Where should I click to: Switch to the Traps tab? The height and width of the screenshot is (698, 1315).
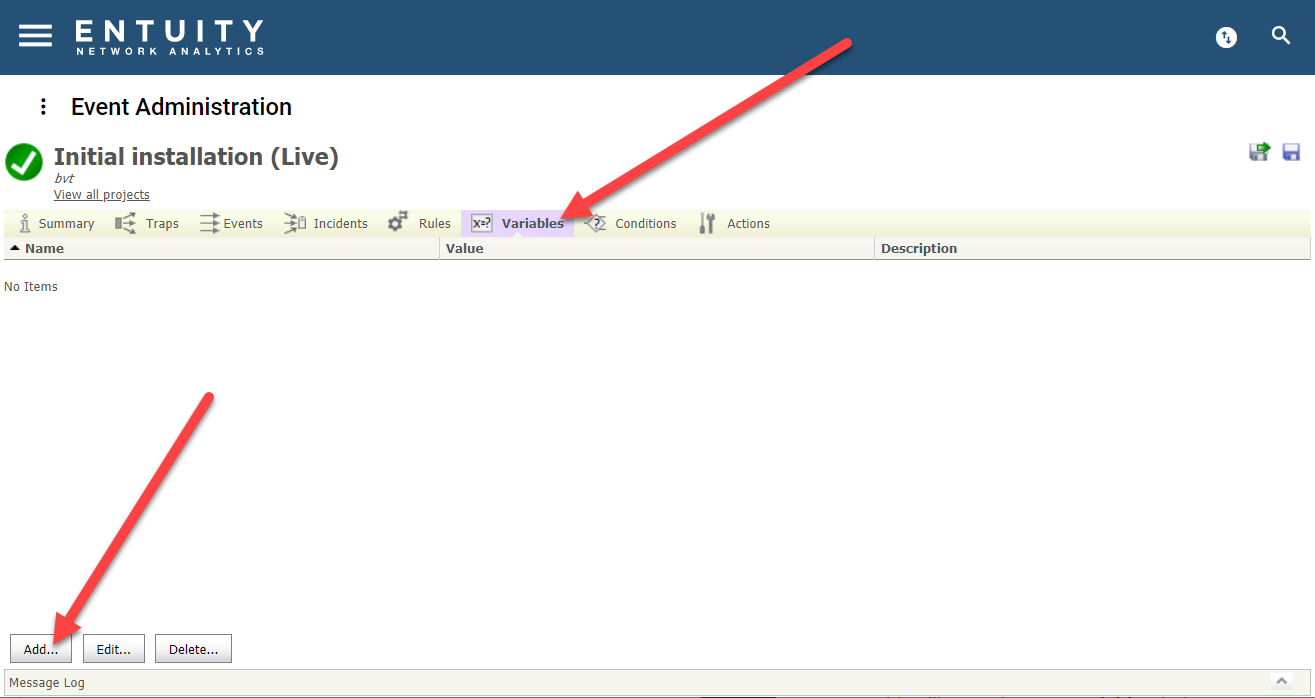click(147, 224)
